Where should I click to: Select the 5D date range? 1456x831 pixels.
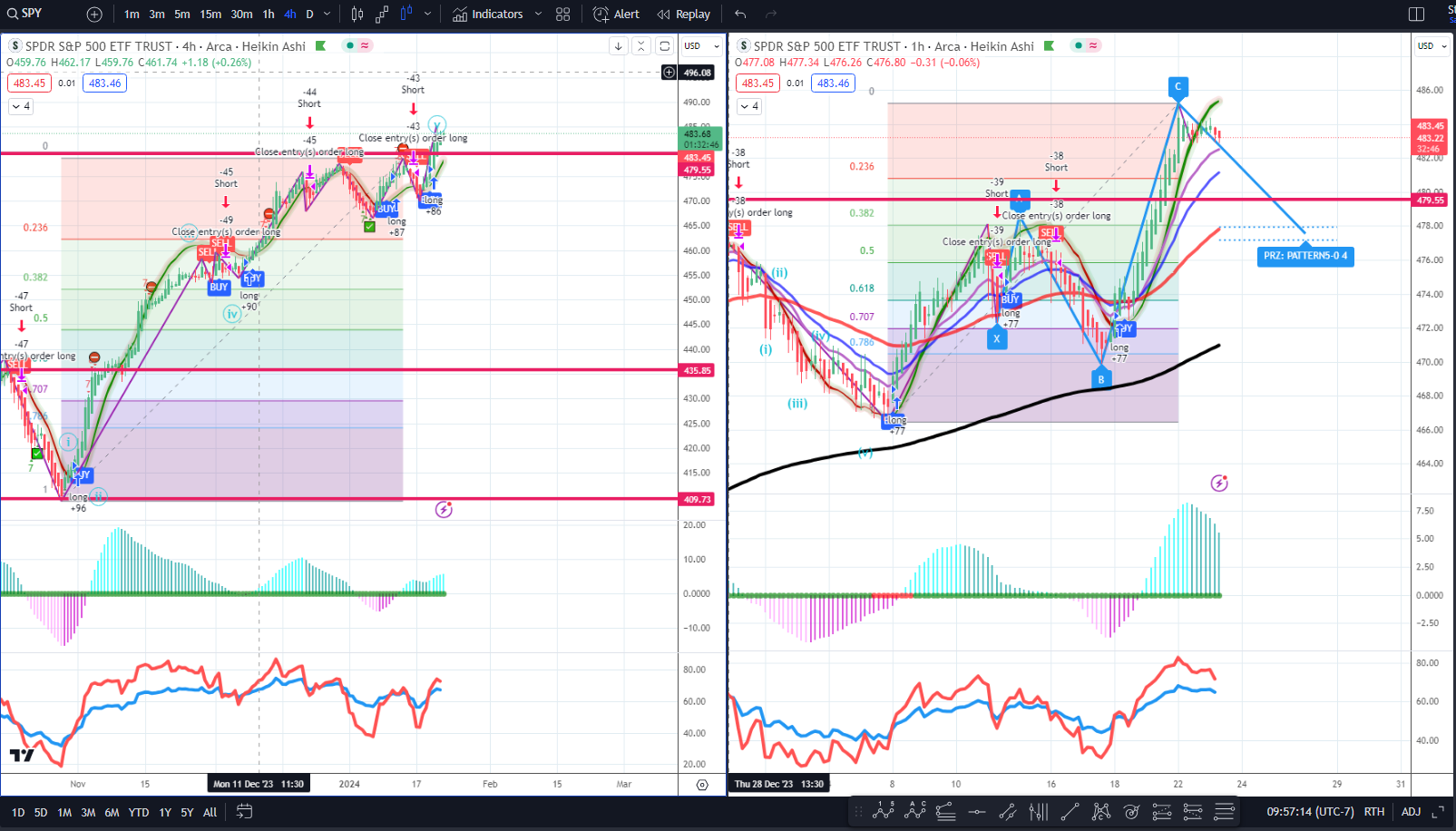[x=41, y=813]
